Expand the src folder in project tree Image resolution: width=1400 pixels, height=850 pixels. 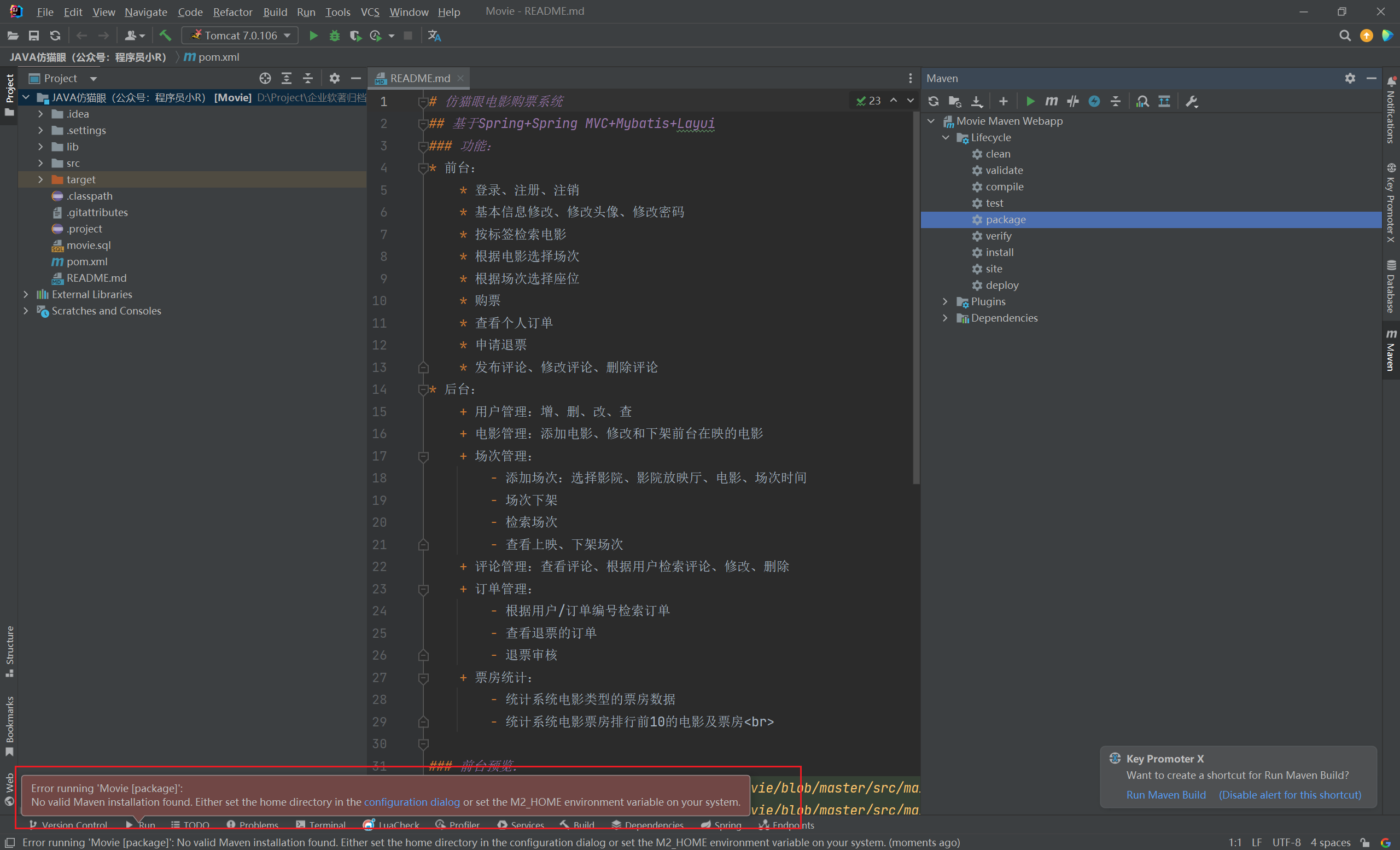(40, 163)
